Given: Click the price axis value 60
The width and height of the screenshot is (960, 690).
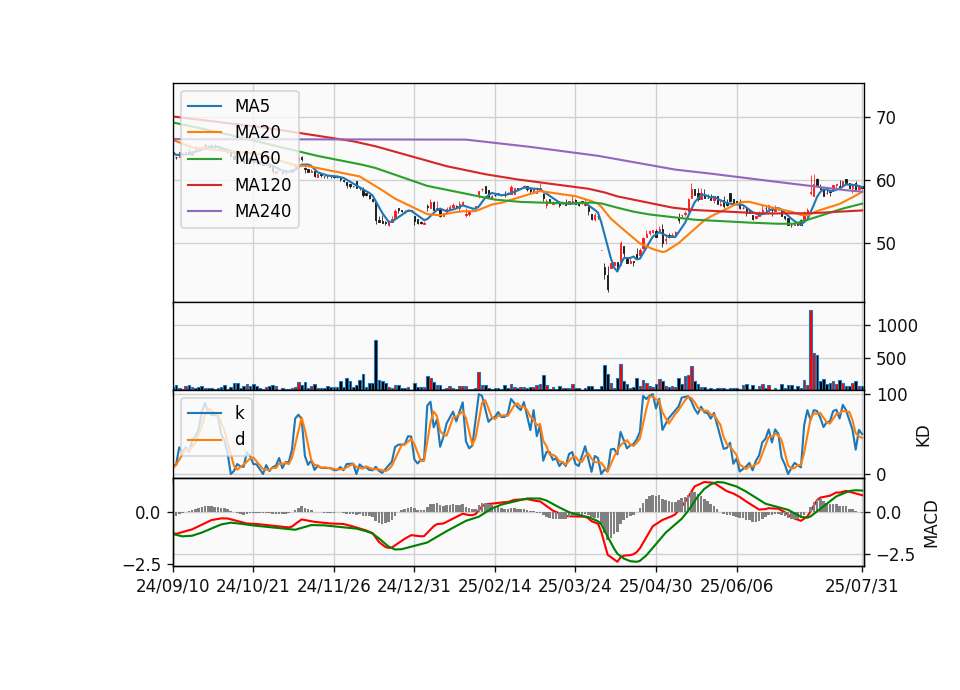Looking at the screenshot, I should (x=885, y=181).
